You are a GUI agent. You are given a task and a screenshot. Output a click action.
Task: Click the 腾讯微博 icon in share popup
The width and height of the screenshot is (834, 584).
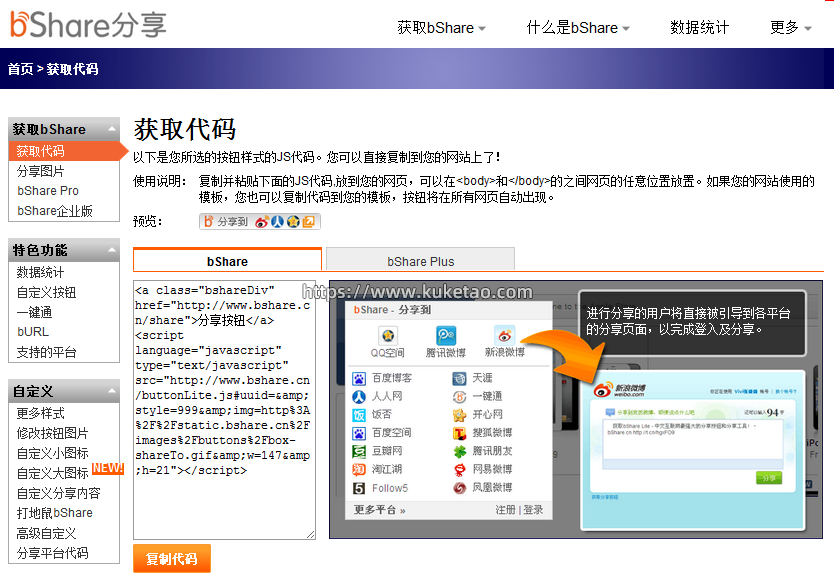tap(445, 334)
